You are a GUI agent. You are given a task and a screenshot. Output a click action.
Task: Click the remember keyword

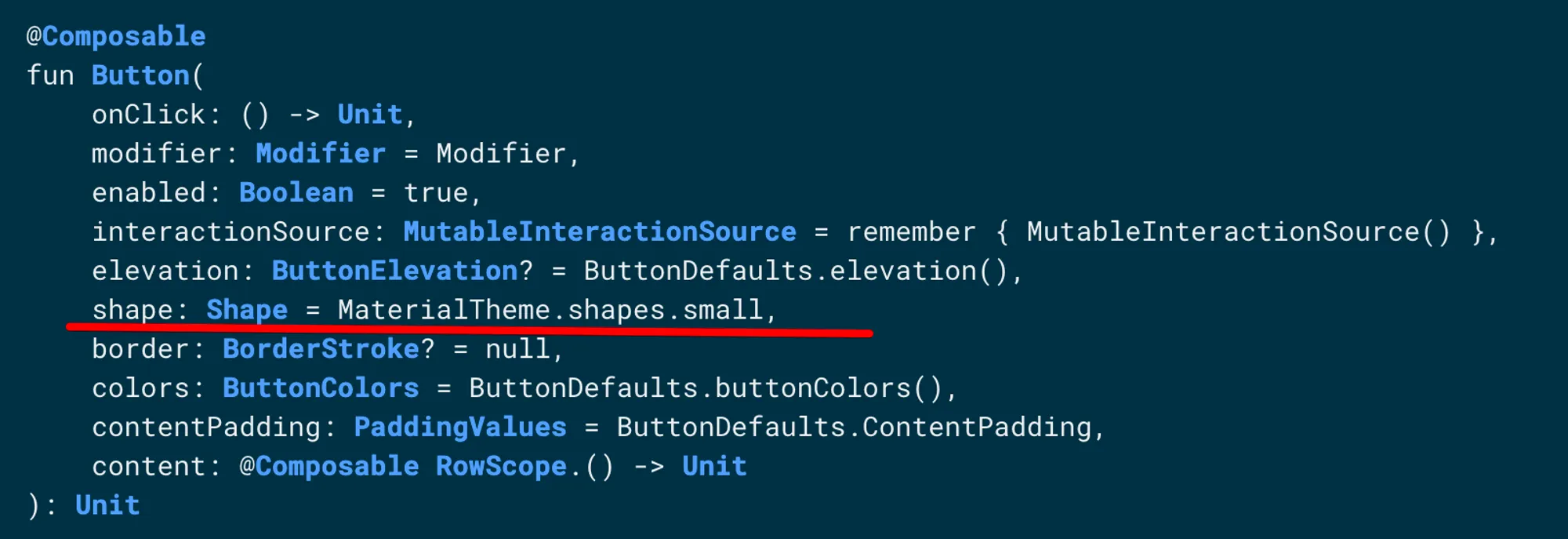[x=912, y=232]
